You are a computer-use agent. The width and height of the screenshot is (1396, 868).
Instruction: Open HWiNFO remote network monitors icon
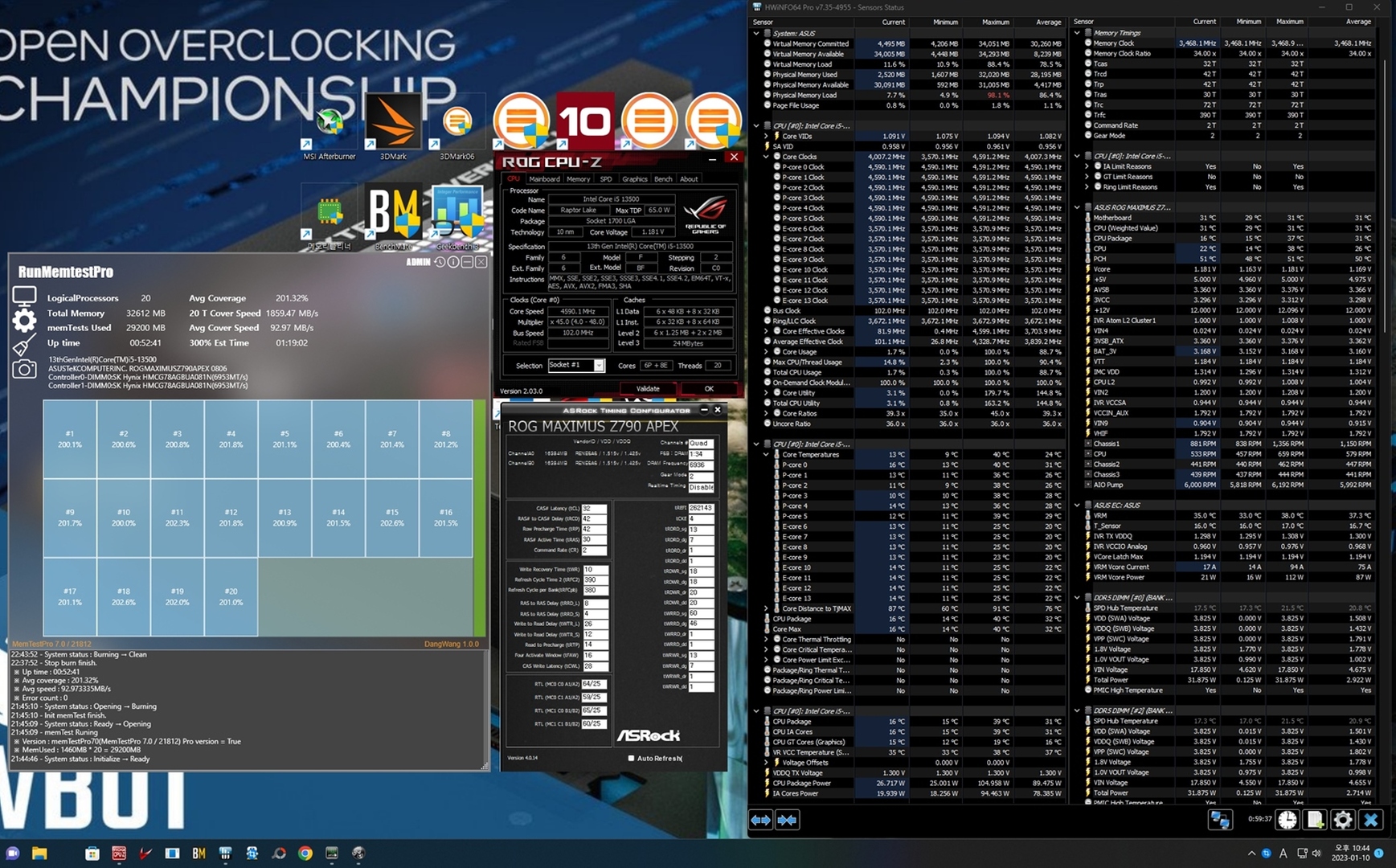1220,820
